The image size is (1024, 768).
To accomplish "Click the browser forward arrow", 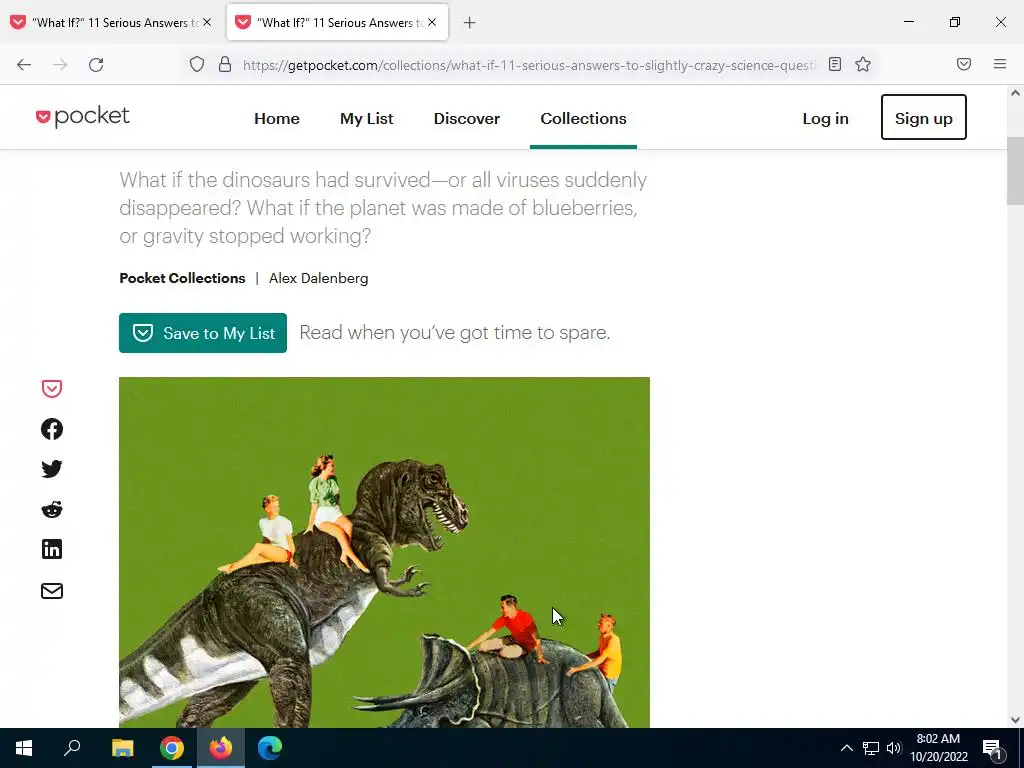I will point(60,65).
